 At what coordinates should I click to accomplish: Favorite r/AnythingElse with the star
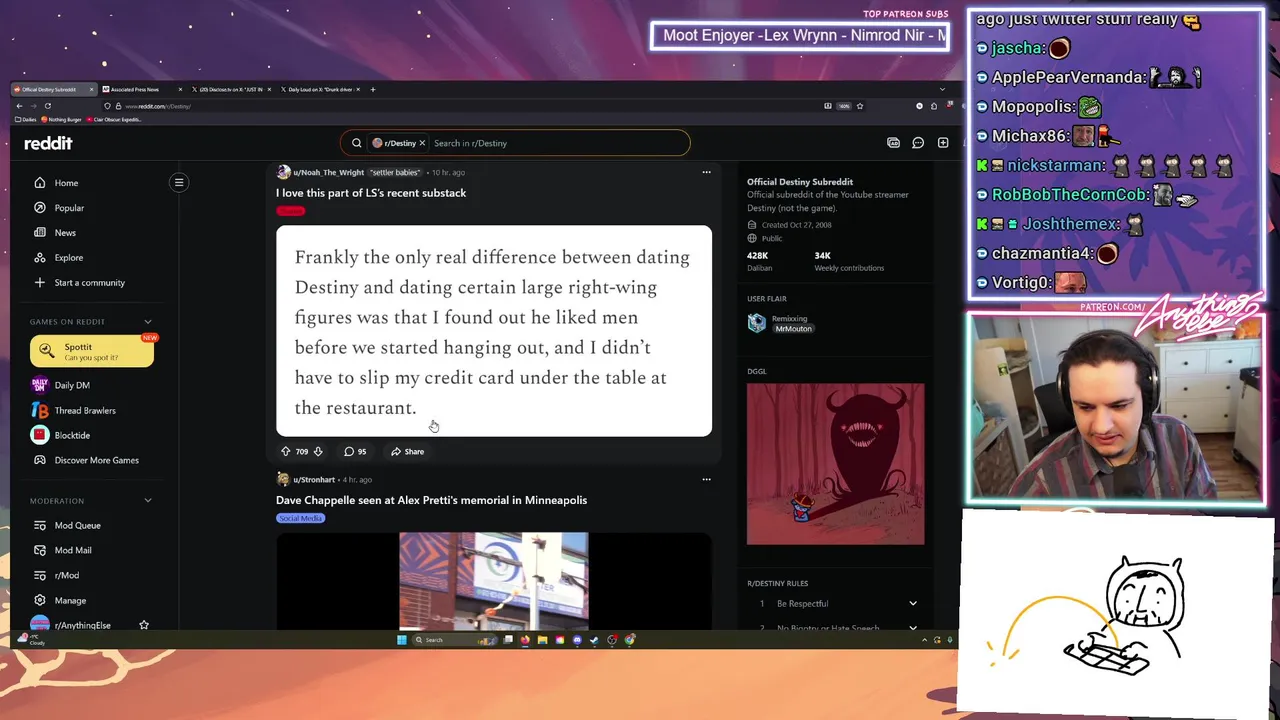[144, 625]
